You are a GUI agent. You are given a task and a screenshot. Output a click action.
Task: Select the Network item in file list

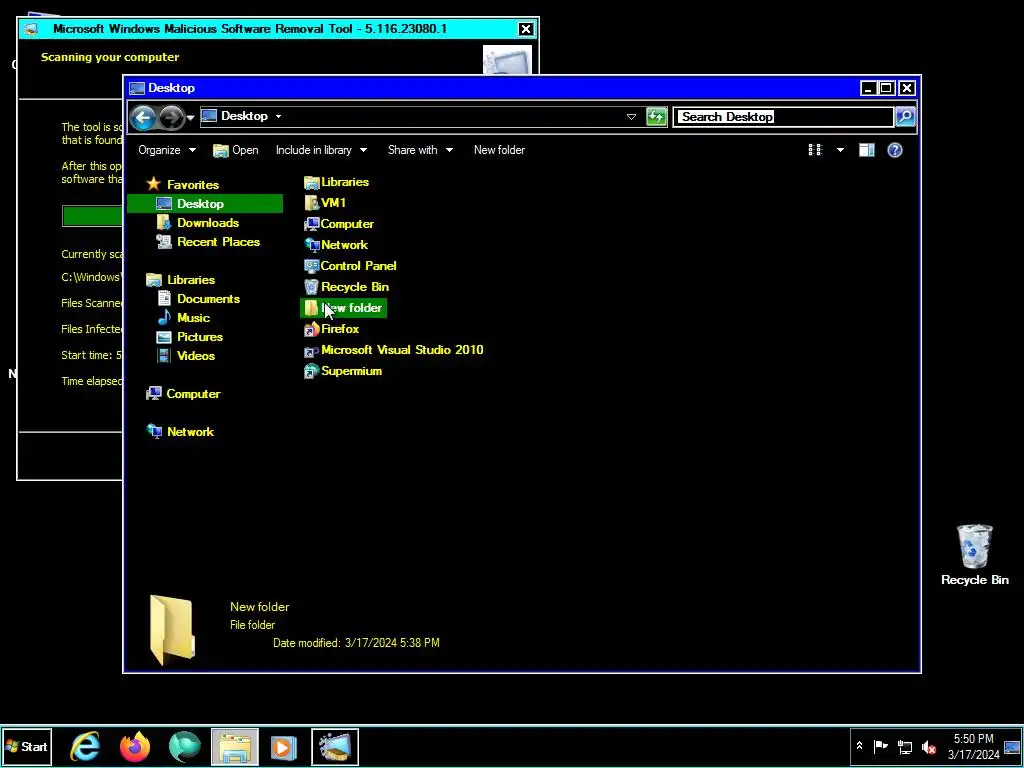point(336,245)
